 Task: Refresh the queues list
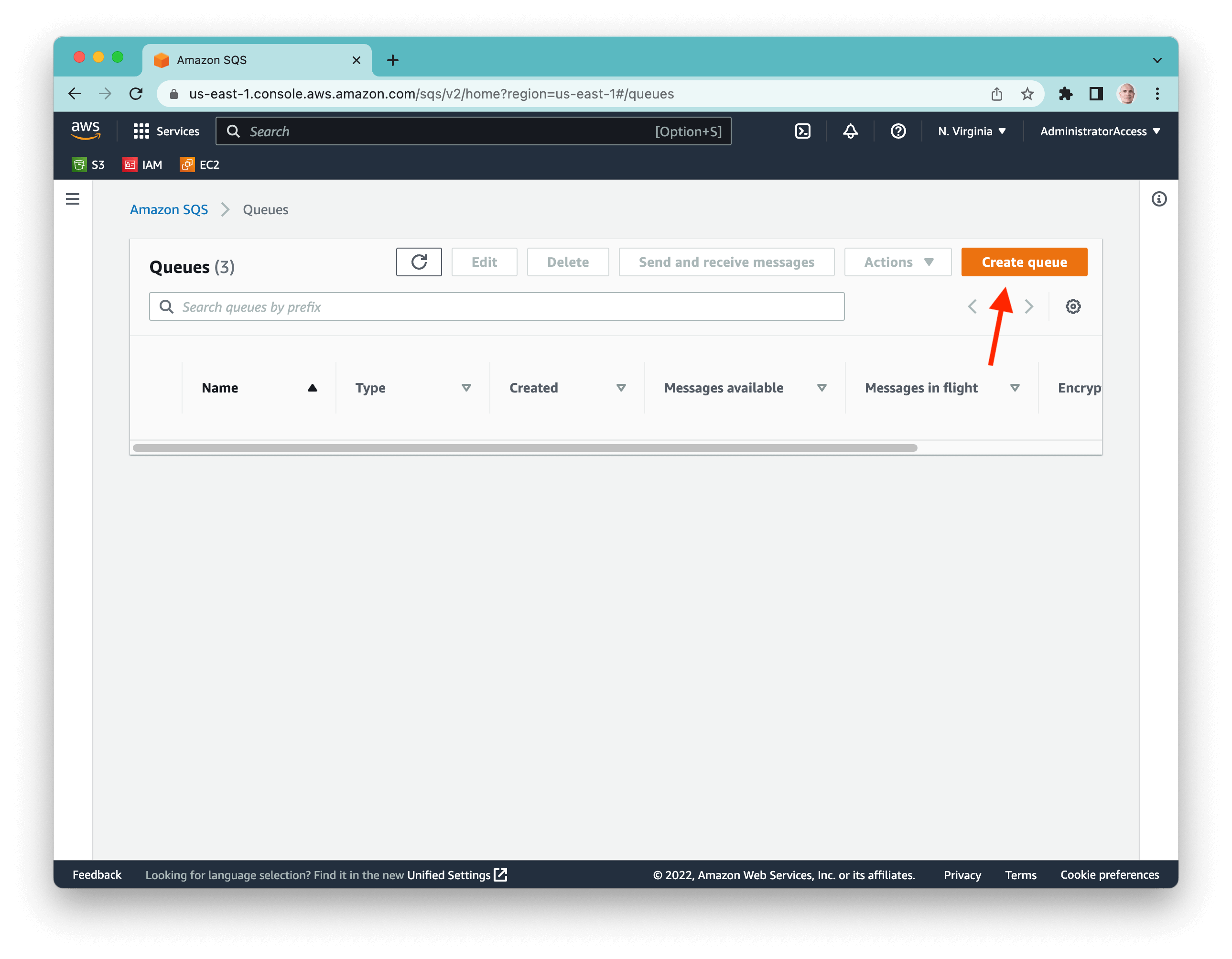(419, 262)
